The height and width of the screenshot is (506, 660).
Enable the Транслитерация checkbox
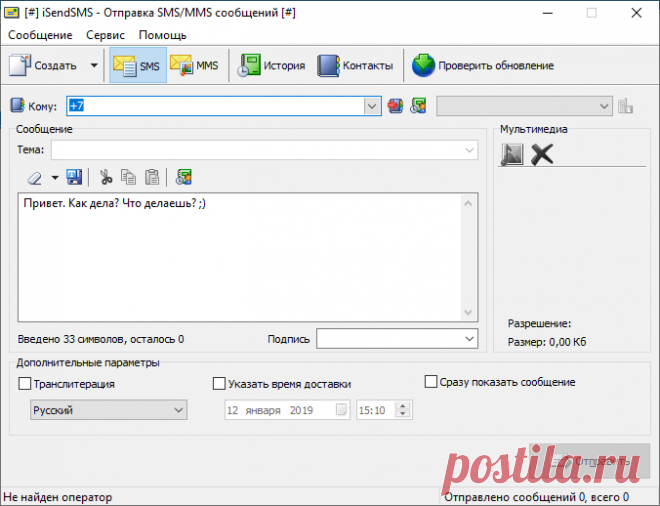[x=25, y=384]
